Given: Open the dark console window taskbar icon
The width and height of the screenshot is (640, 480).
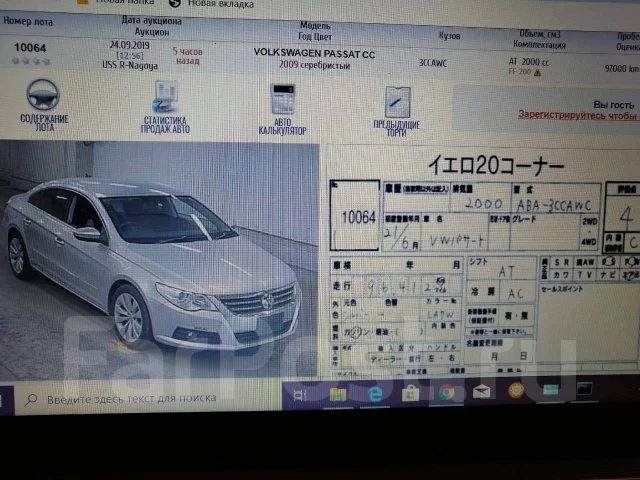Looking at the screenshot, I should [584, 388].
